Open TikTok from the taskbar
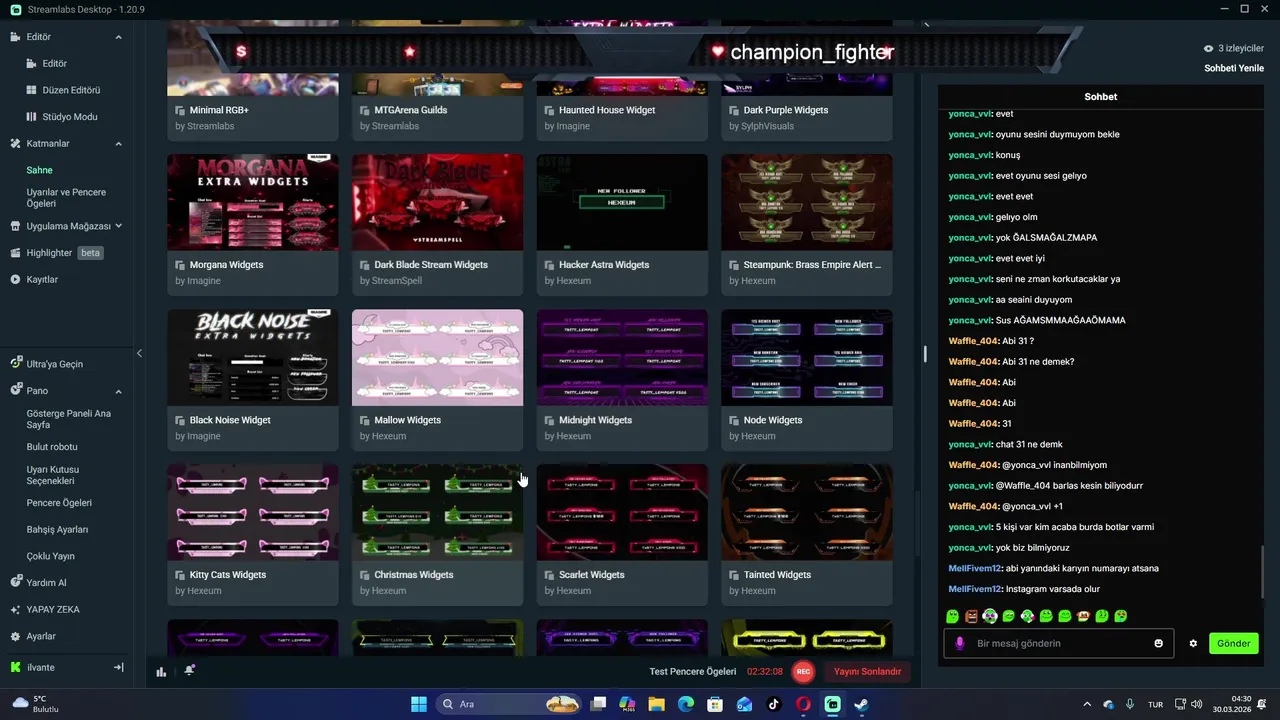The width and height of the screenshot is (1280, 720). click(x=773, y=704)
